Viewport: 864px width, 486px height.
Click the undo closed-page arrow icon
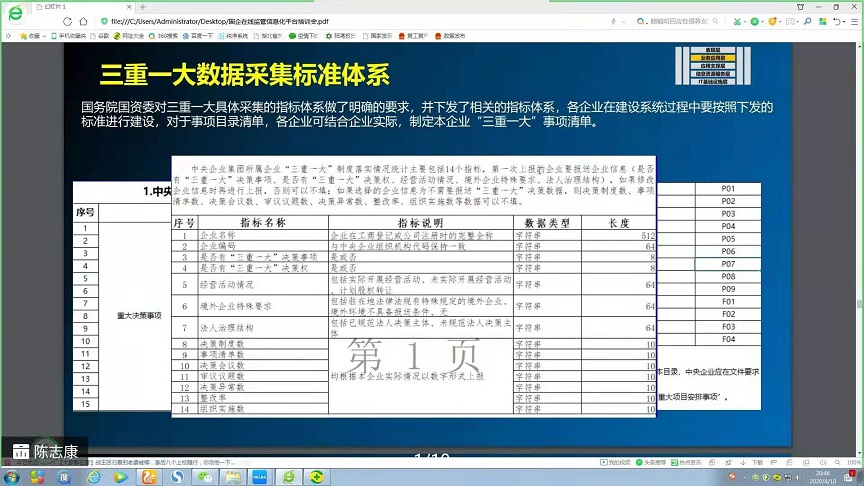(x=836, y=21)
